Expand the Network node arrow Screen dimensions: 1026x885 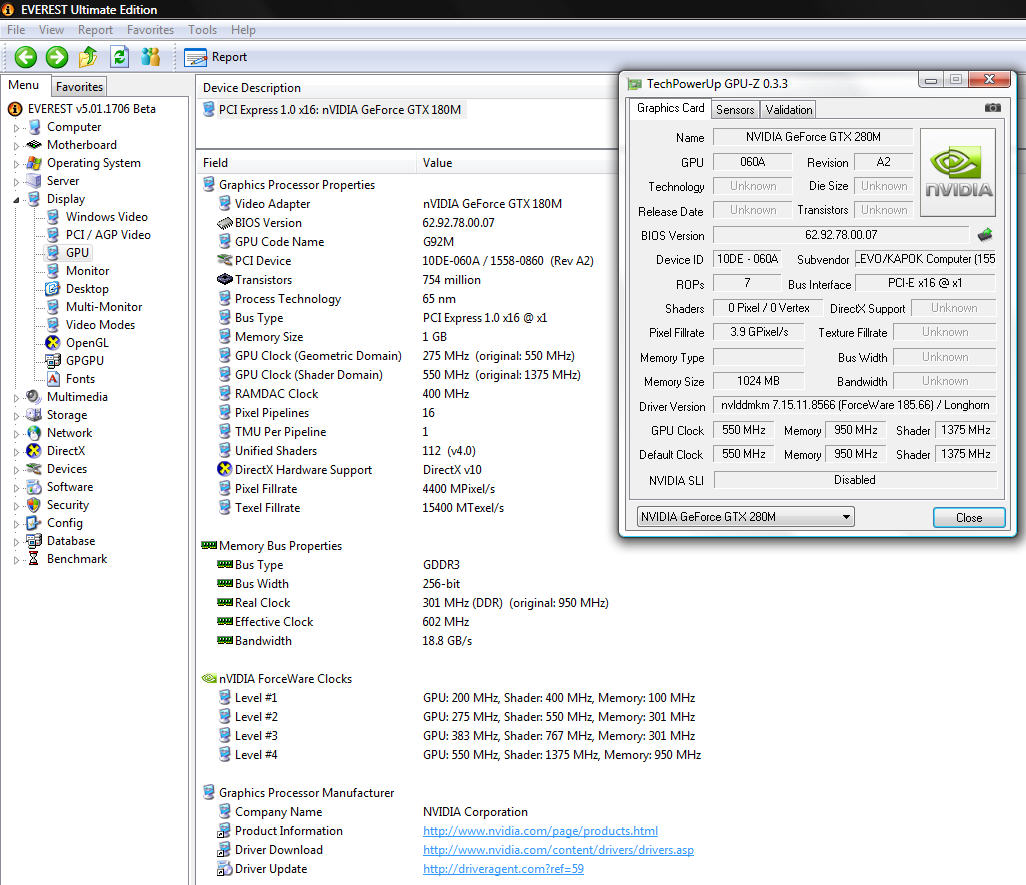[16, 433]
